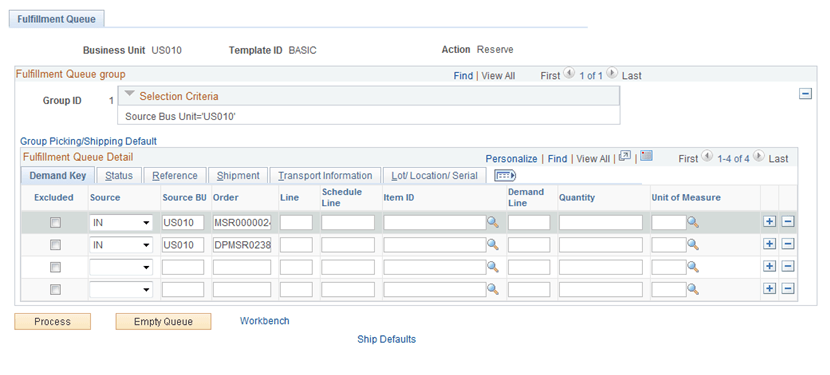Open Unit of Measure lookup in DPMSR0238 row
Image resolution: width=830 pixels, height=375 pixels.
pyautogui.click(x=693, y=245)
